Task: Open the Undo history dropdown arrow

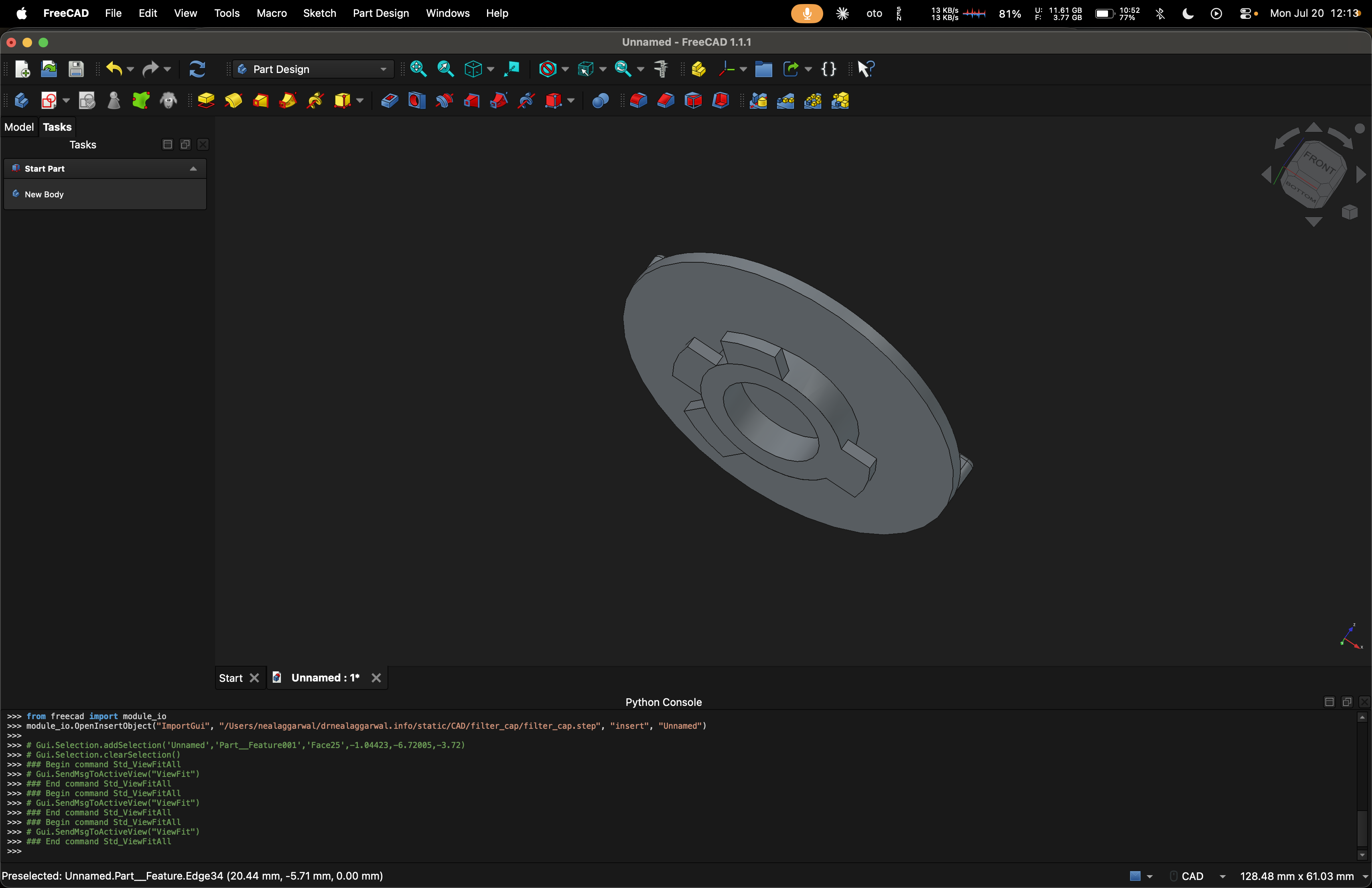Action: coord(130,69)
